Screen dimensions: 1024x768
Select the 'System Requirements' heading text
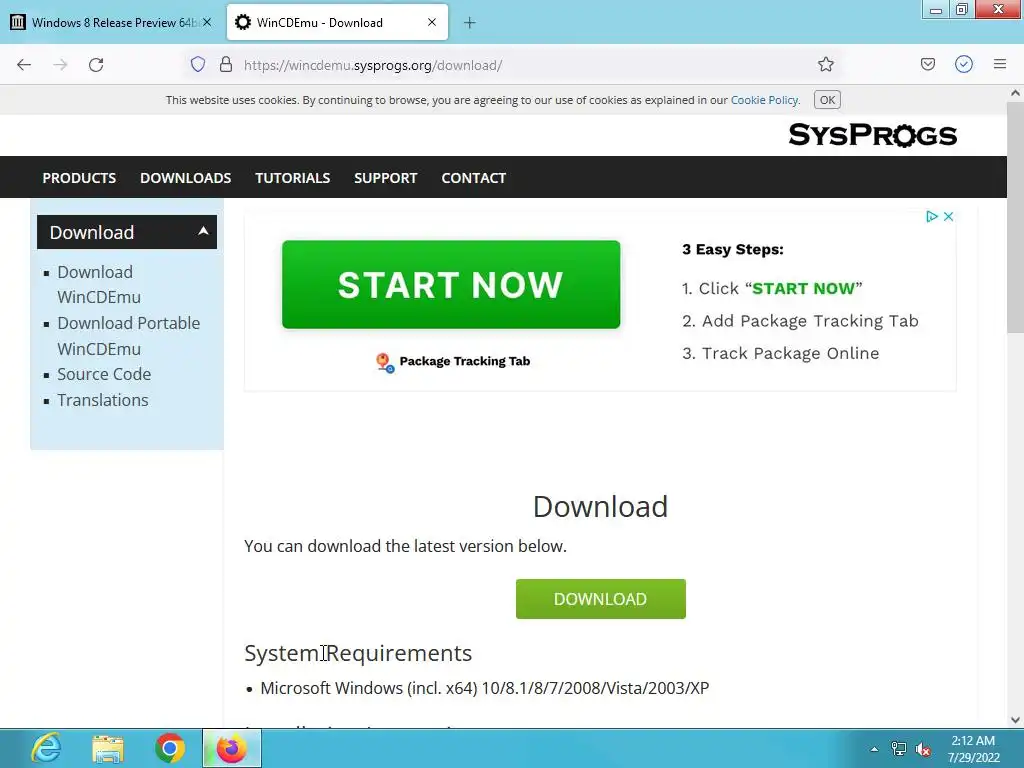358,653
